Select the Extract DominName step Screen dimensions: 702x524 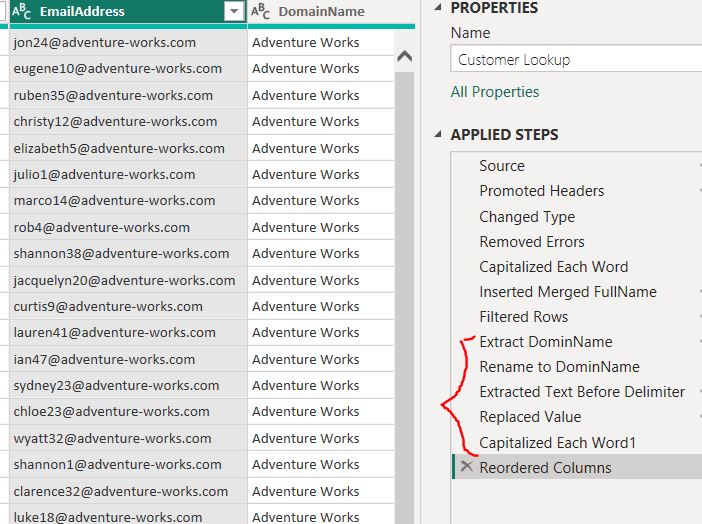tap(546, 342)
